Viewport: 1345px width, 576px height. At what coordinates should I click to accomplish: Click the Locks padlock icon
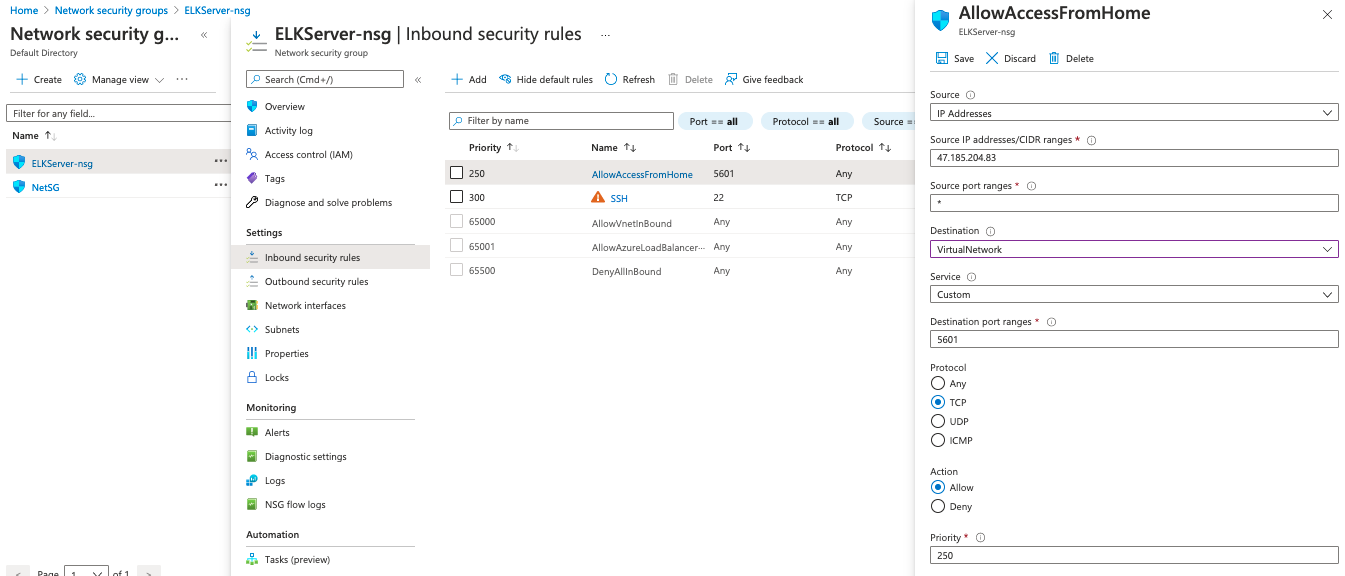coord(252,377)
